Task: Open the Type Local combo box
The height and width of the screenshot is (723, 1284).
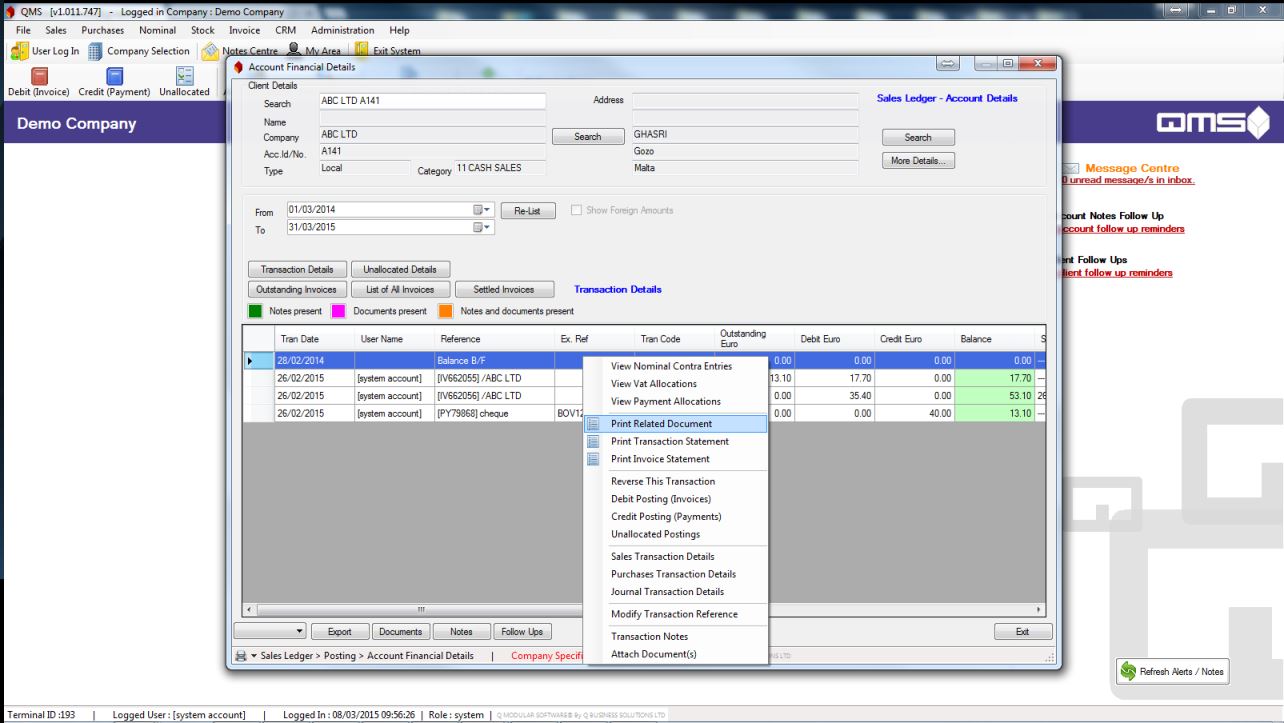Action: [x=364, y=168]
